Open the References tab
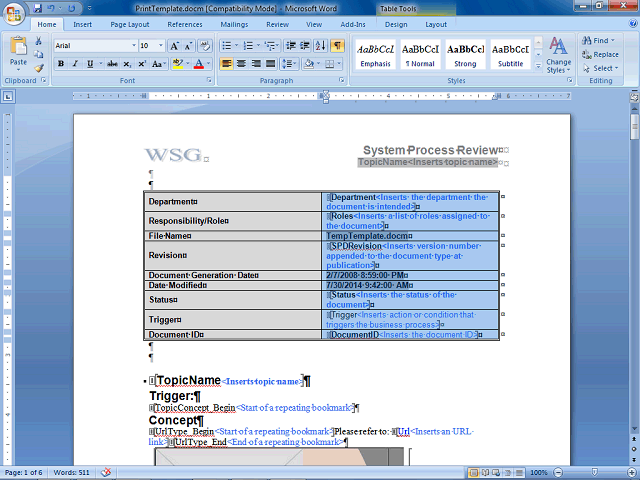640x480 pixels. click(185, 24)
